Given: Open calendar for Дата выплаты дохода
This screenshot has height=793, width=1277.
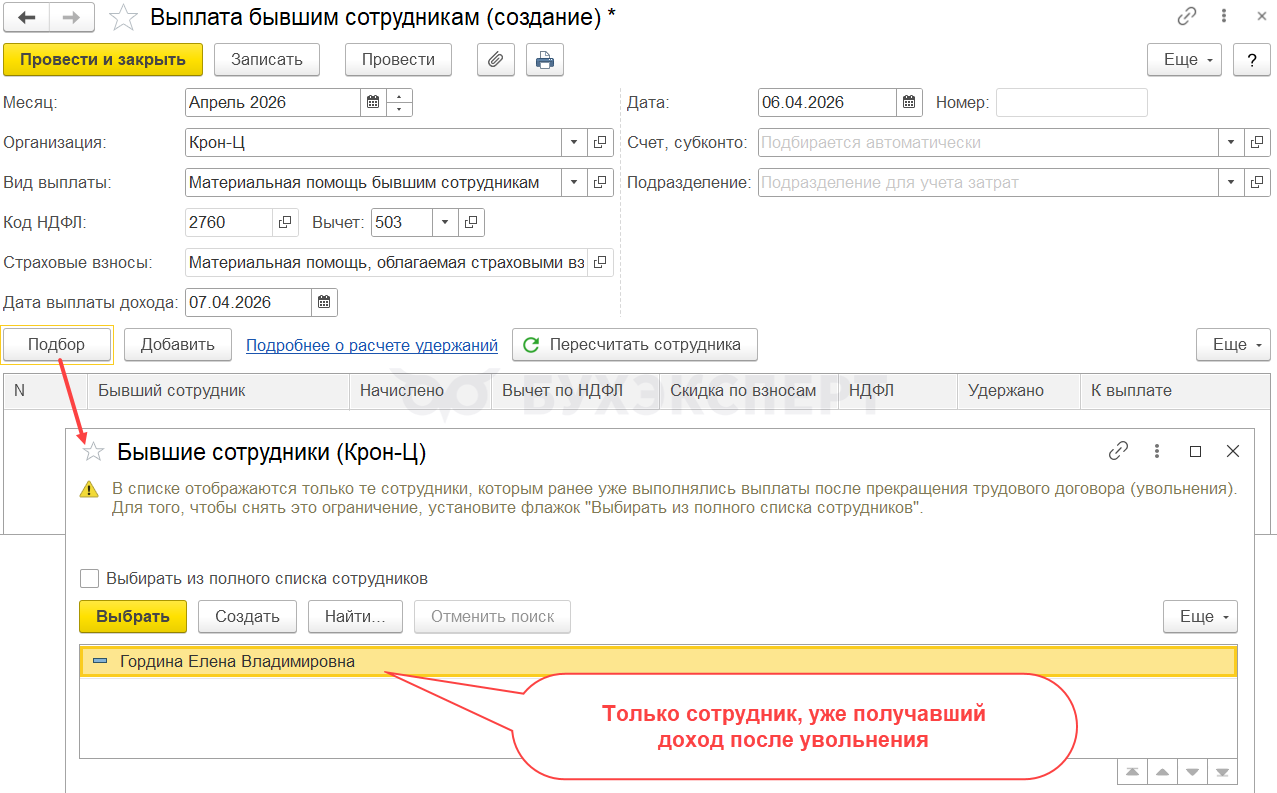Looking at the screenshot, I should pyautogui.click(x=324, y=302).
